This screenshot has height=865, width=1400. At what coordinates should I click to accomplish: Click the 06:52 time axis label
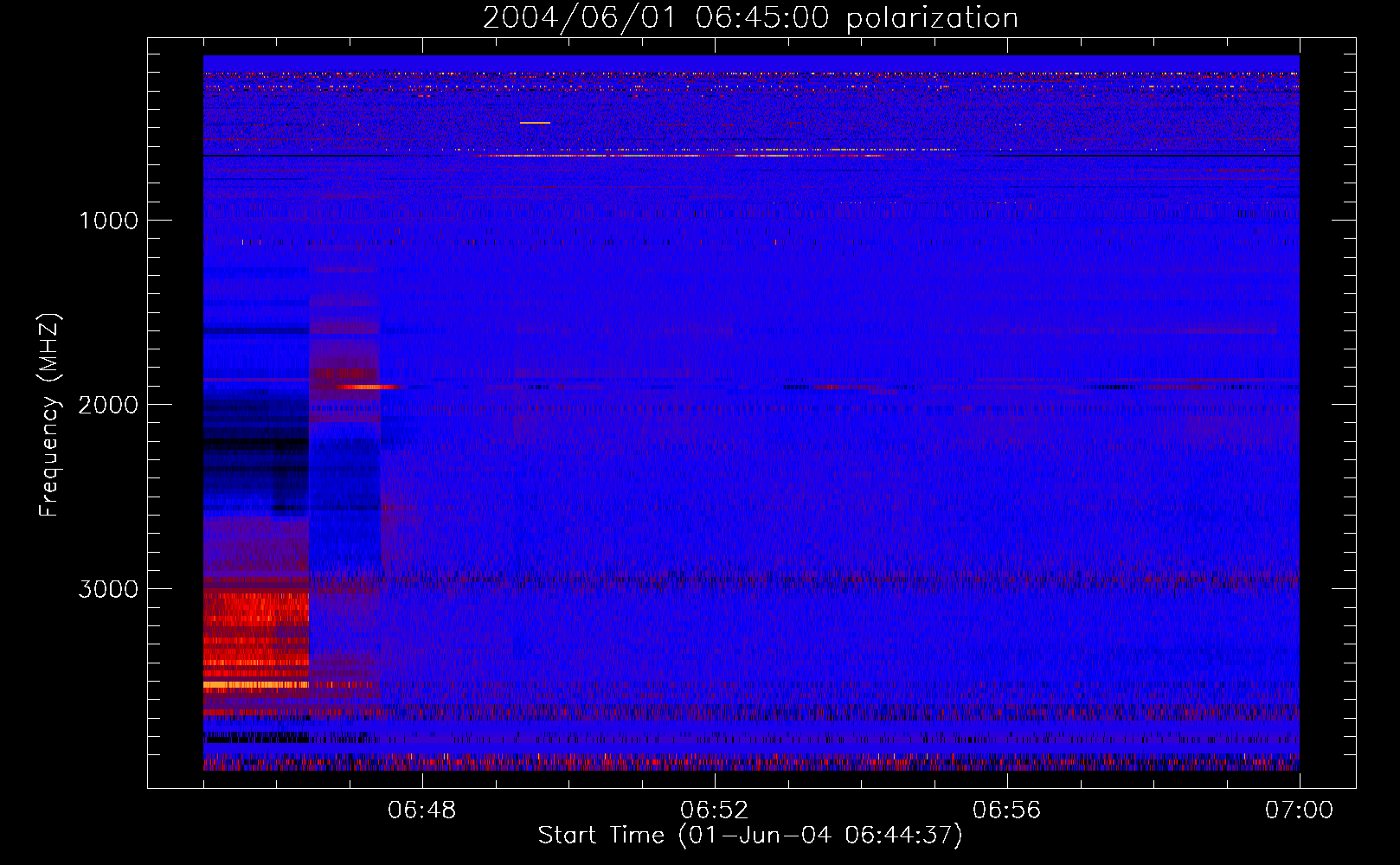715,811
